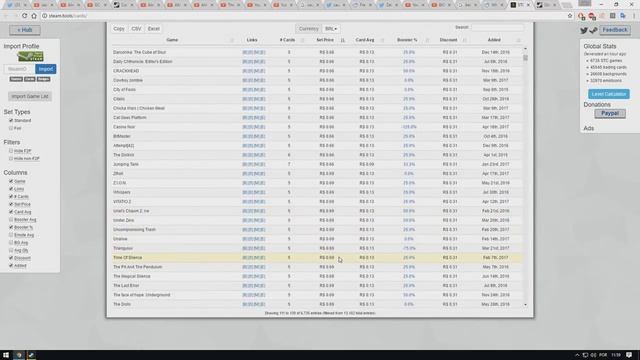Toggle Set Price column checkbox

[11, 204]
